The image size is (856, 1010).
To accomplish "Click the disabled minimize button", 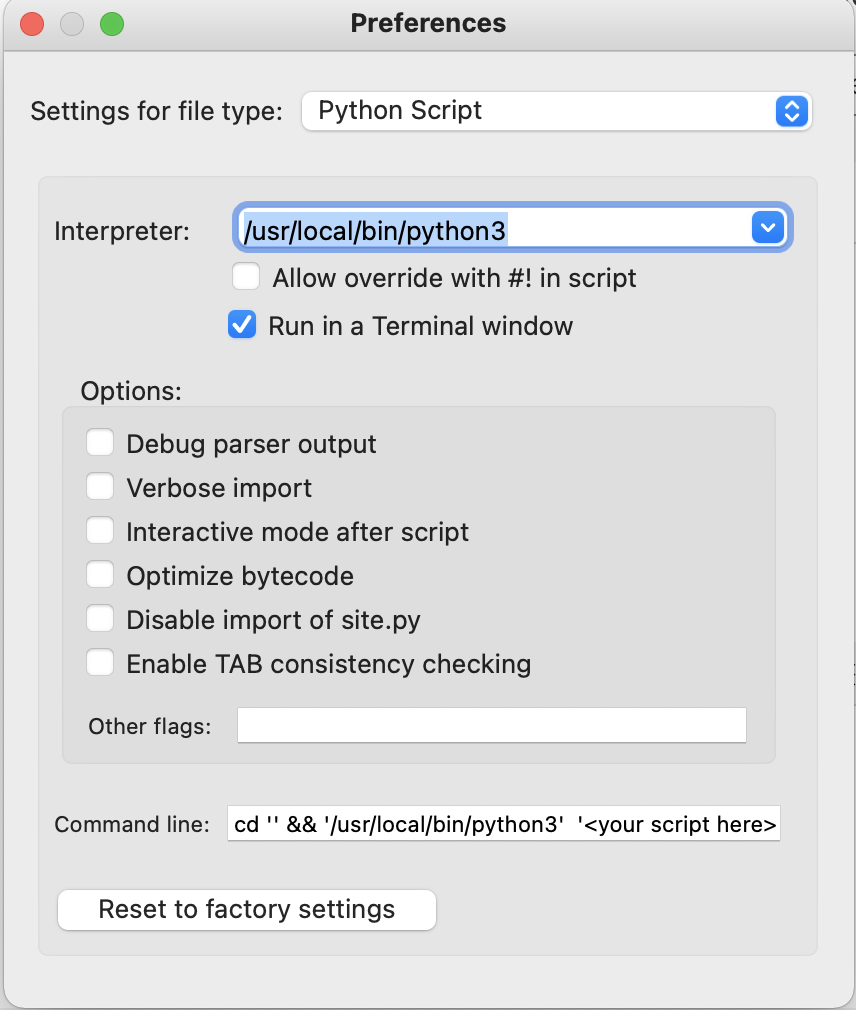I will coord(72,23).
